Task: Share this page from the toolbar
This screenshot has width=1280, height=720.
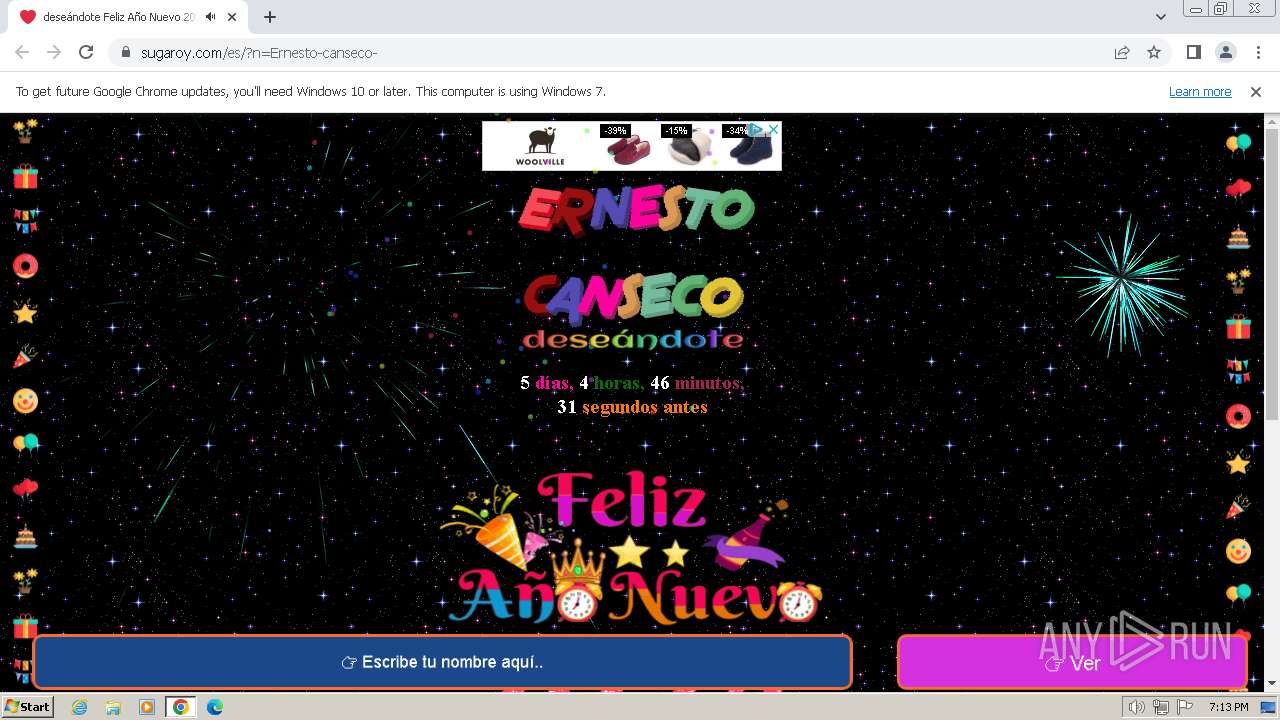Action: click(1122, 52)
